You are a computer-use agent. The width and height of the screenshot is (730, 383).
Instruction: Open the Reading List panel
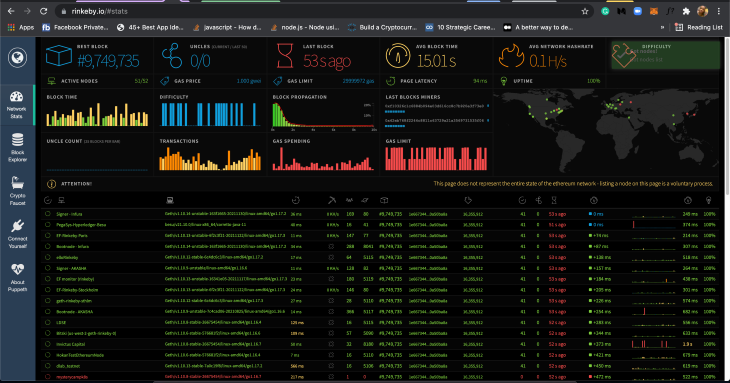698,27
